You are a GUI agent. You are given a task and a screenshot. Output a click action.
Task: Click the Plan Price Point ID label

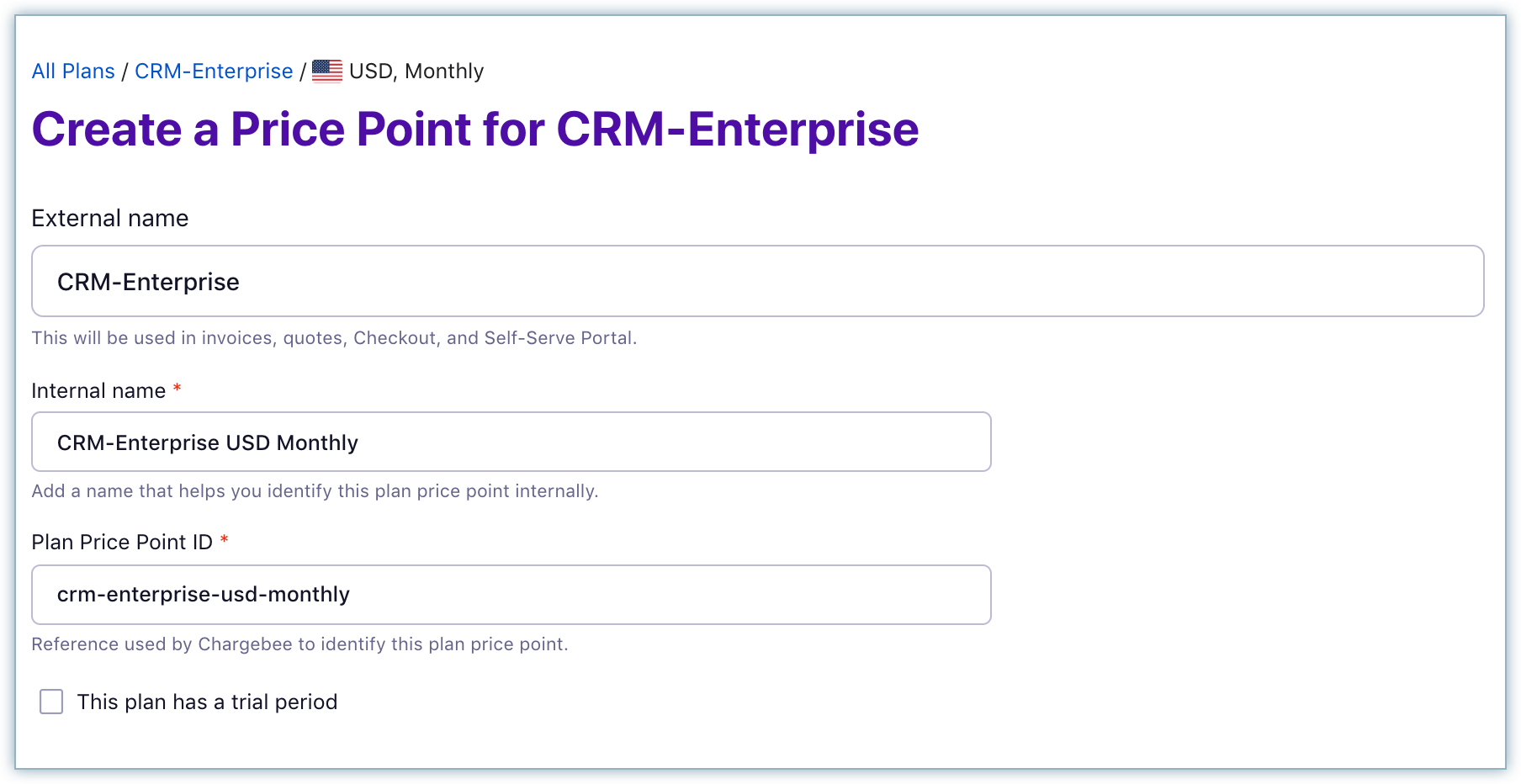pyautogui.click(x=122, y=543)
